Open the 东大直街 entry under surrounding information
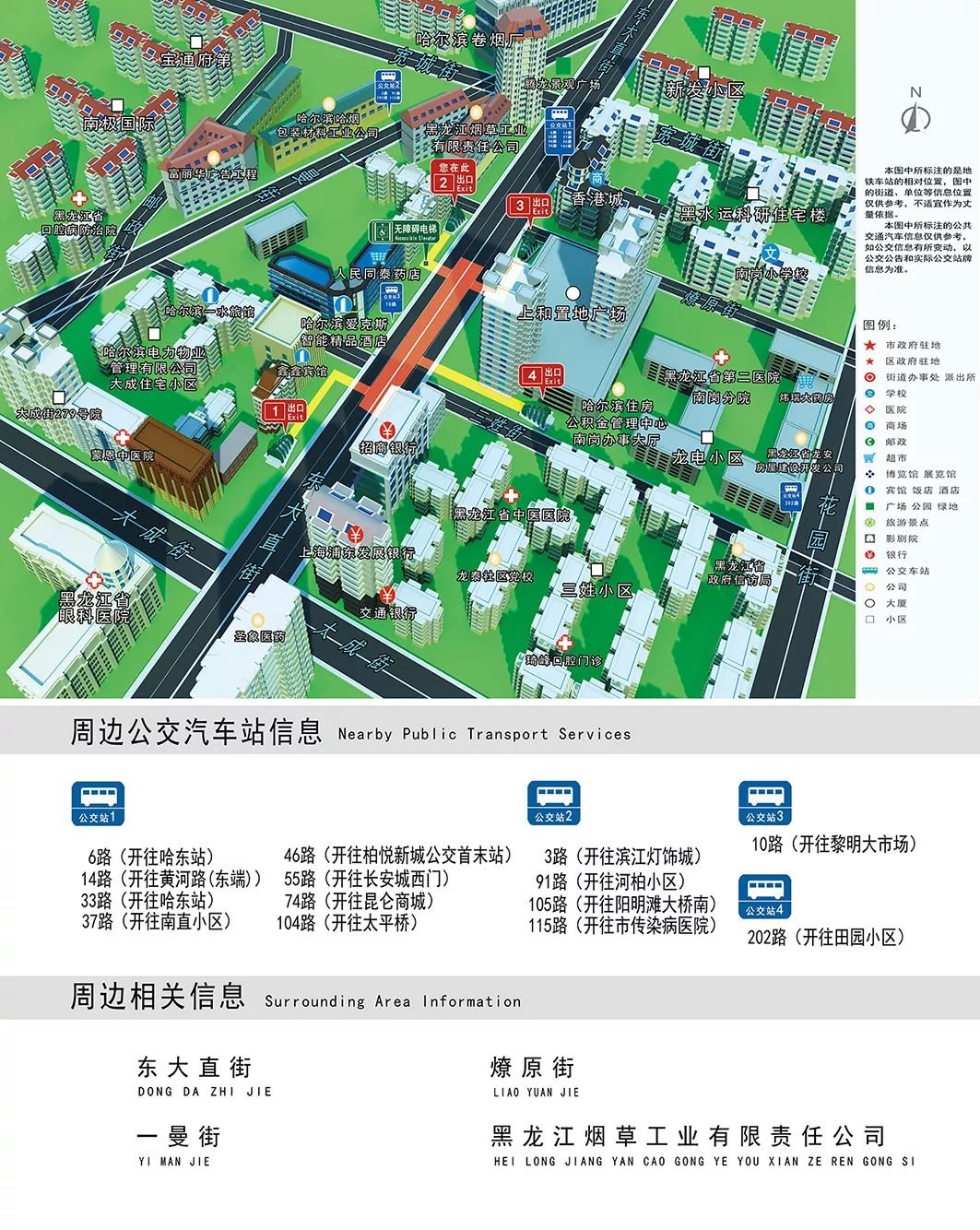980x1230 pixels. [195, 1068]
